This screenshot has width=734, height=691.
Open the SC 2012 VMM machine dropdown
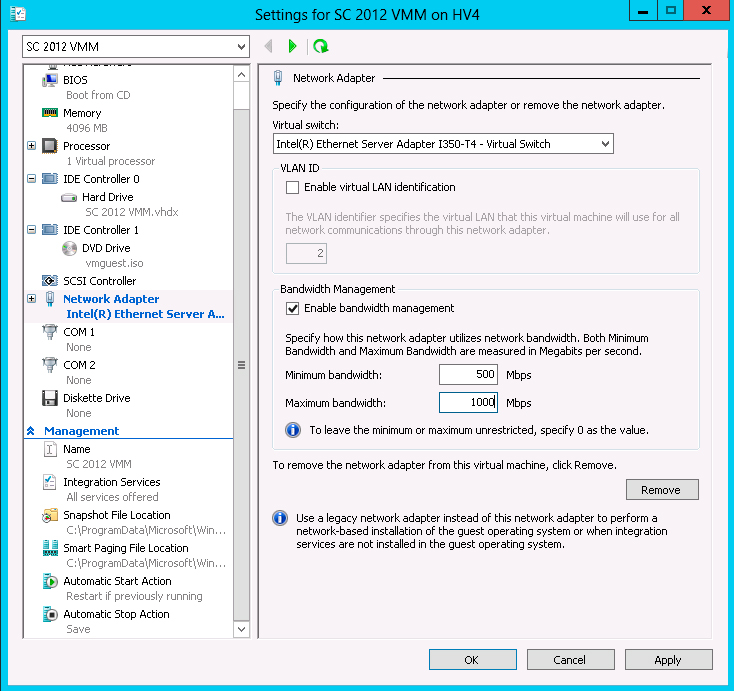pos(241,47)
